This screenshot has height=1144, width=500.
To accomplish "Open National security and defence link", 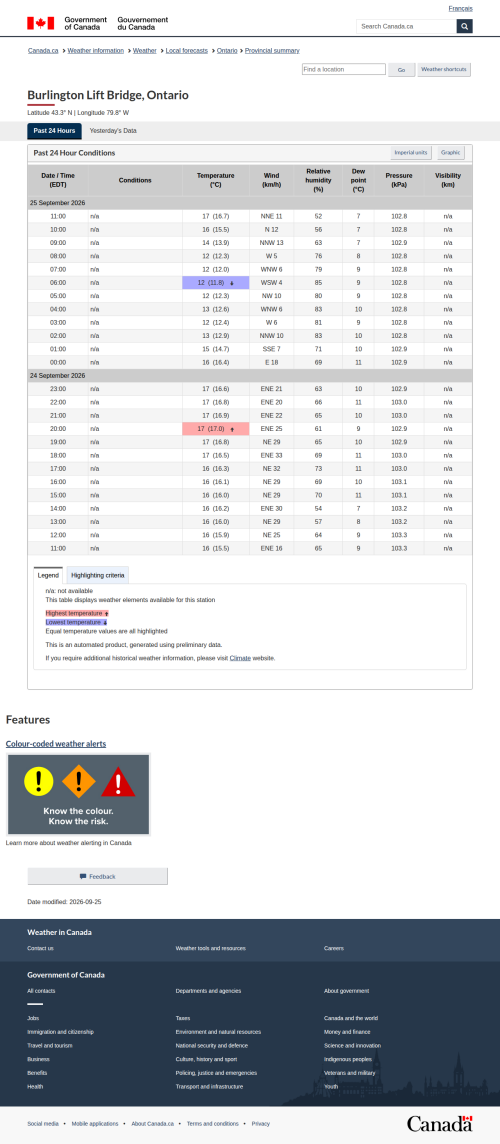I will coord(212,1046).
